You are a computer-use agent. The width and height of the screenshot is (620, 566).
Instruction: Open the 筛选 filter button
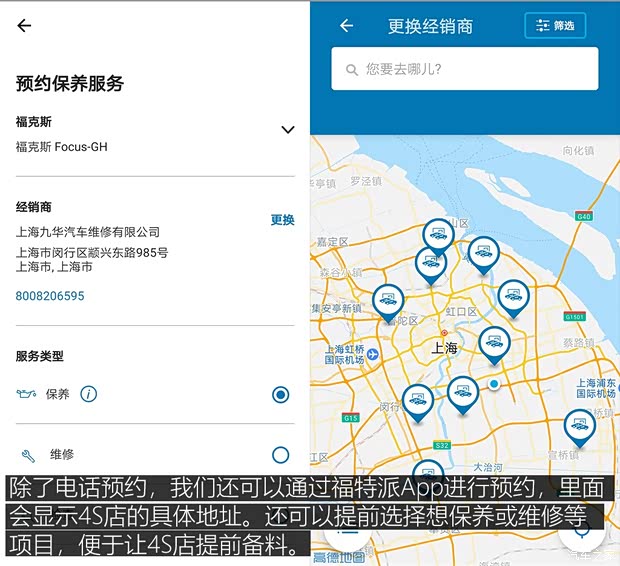pos(555,26)
